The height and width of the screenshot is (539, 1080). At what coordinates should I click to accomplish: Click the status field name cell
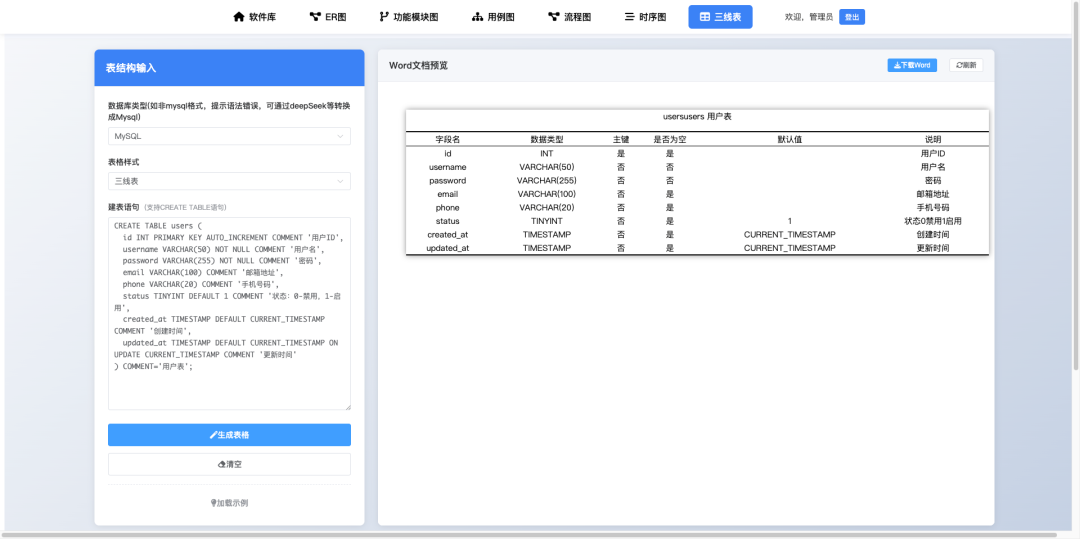tap(448, 221)
